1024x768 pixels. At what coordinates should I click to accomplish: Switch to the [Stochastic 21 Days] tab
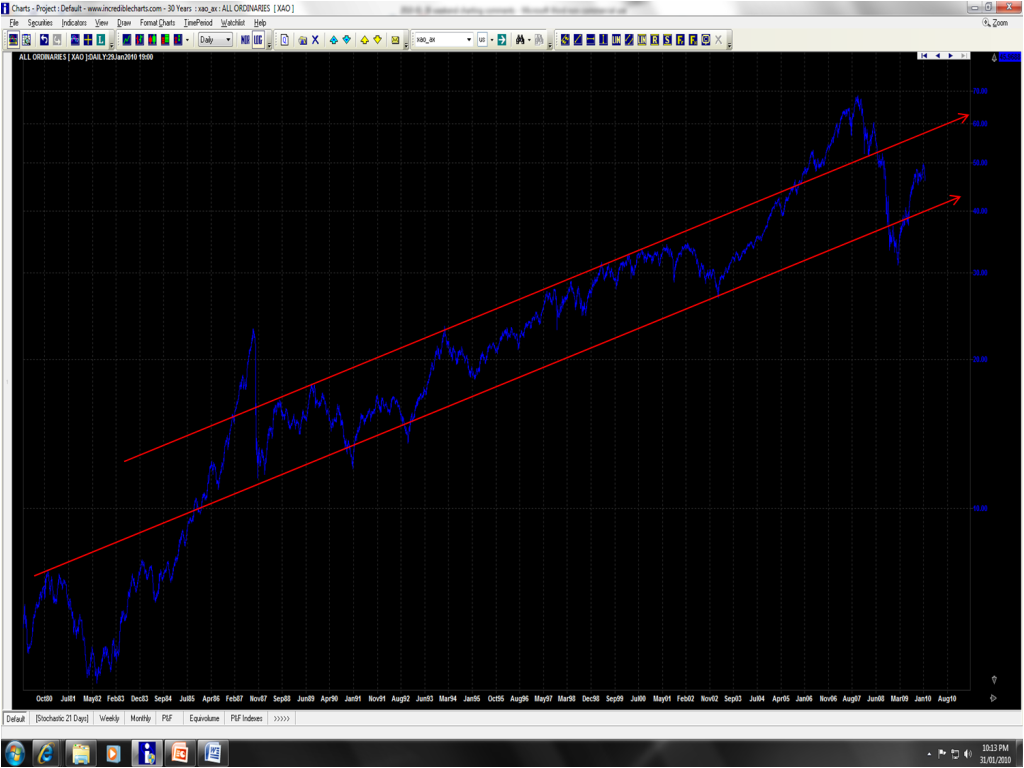[62, 718]
